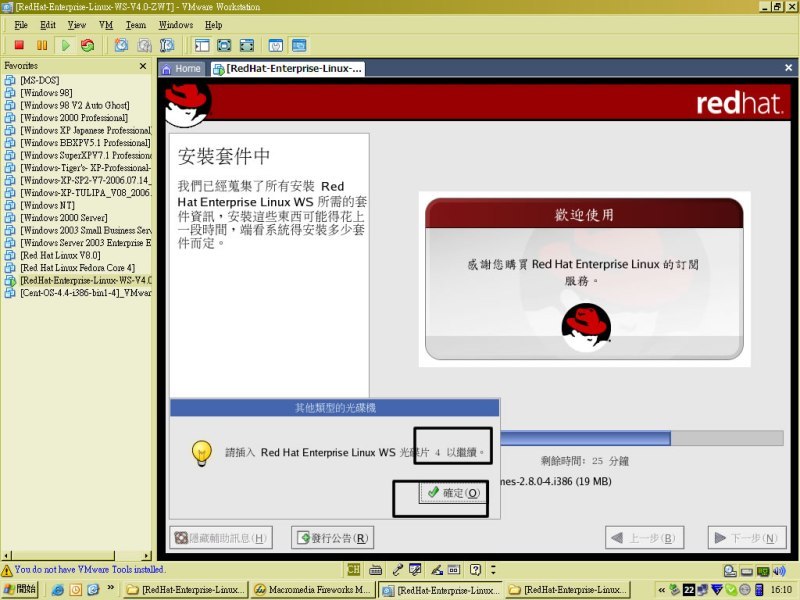The height and width of the screenshot is (600, 800).
Task: Click the right scroll arrow of the Favorites scrollbar
Action: coord(147,555)
